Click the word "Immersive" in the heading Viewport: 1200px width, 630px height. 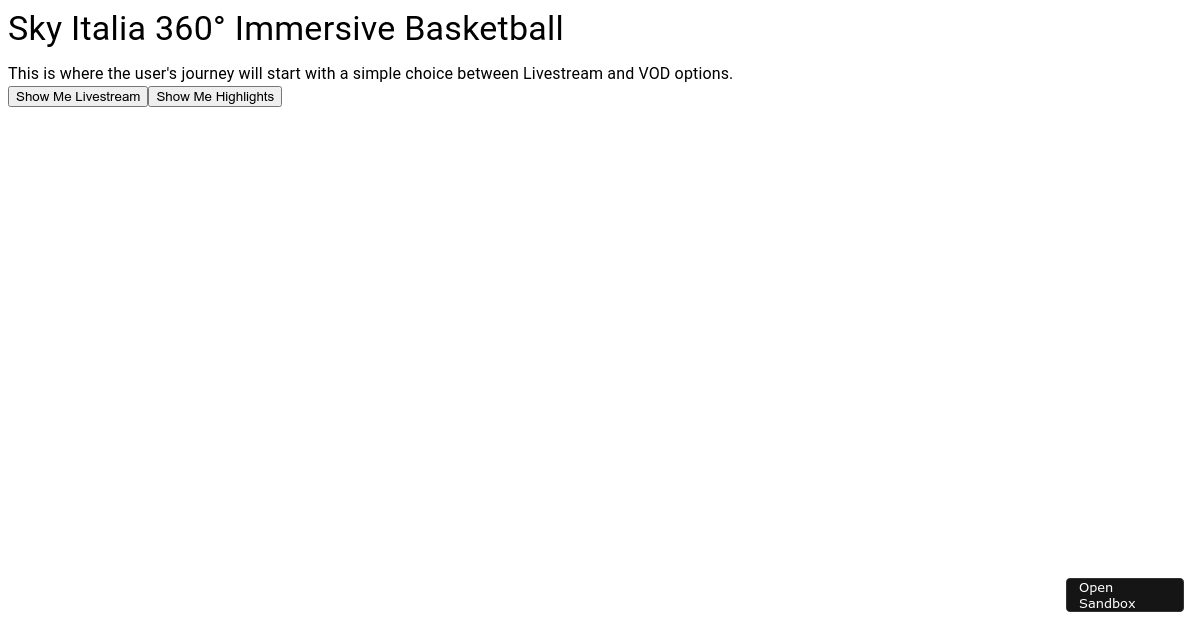pyautogui.click(x=315, y=29)
